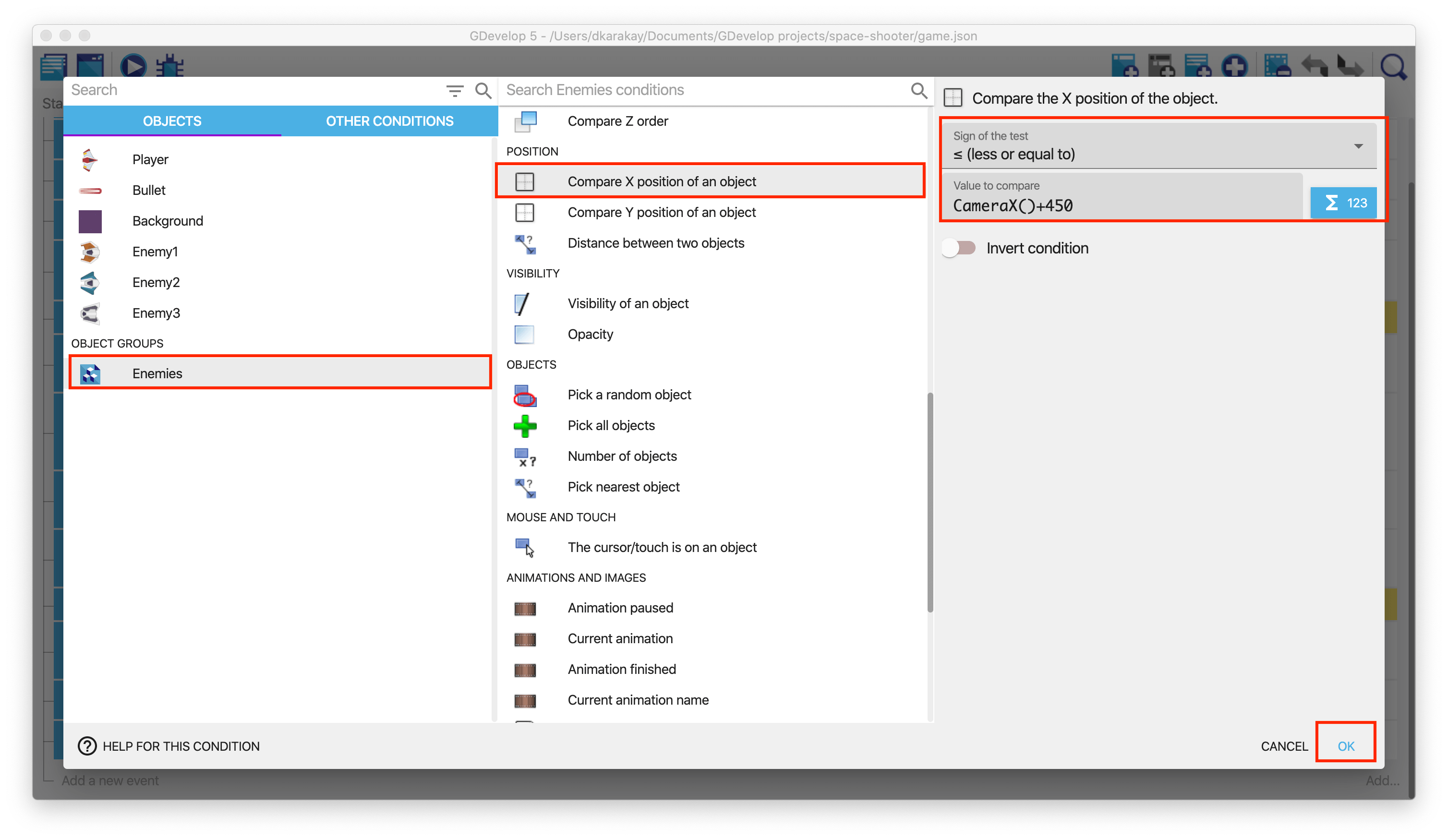
Task: Click the help question mark icon
Action: [87, 746]
